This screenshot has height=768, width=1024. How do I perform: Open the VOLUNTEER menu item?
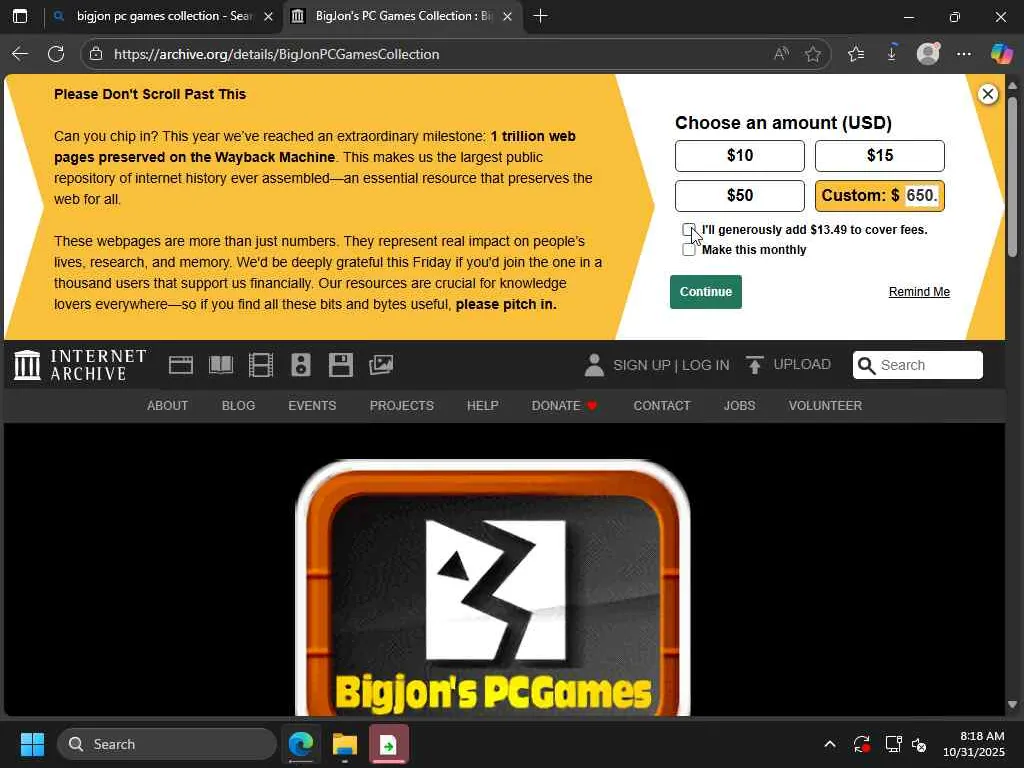click(825, 406)
